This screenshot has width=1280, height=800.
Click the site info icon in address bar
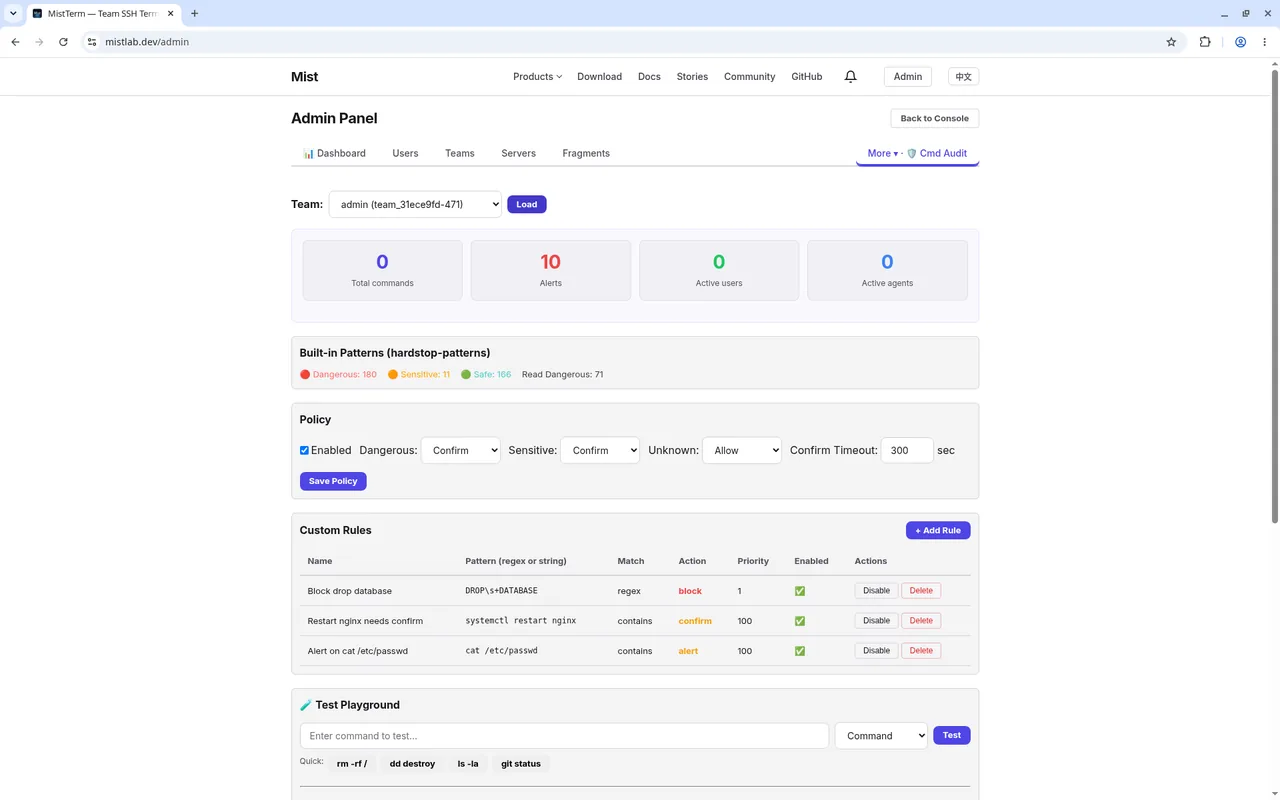click(91, 42)
